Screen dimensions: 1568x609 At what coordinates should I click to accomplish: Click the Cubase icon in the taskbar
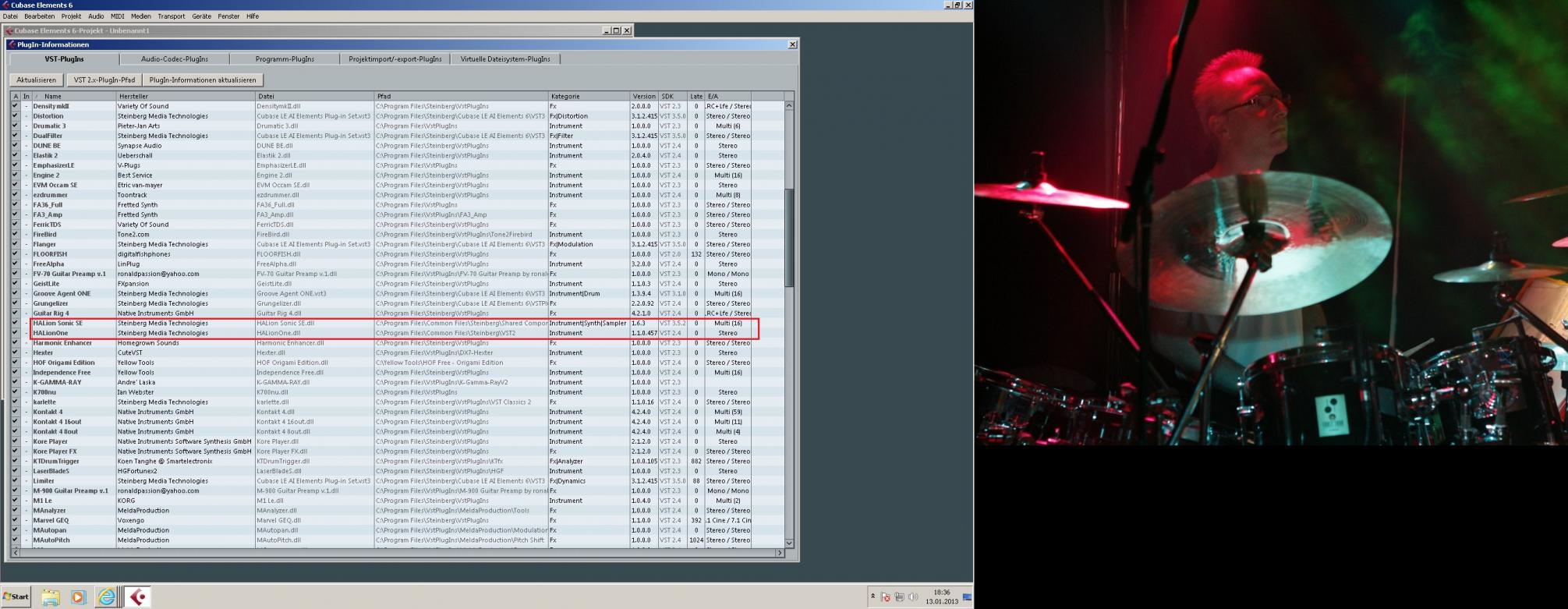point(138,597)
